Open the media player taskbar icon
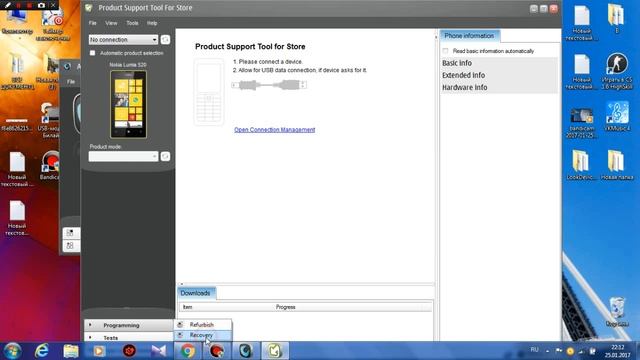This screenshot has height=360, width=640. pos(99,351)
